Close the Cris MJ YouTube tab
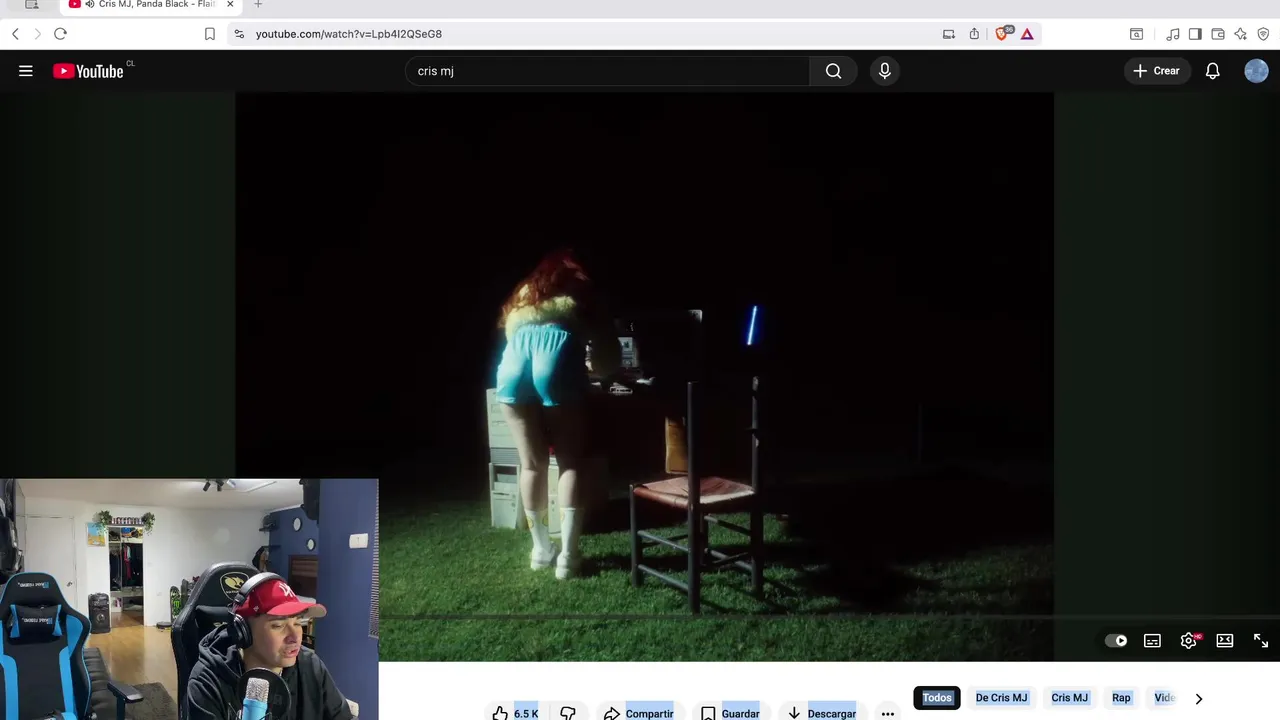This screenshot has height=720, width=1280. coord(230,5)
